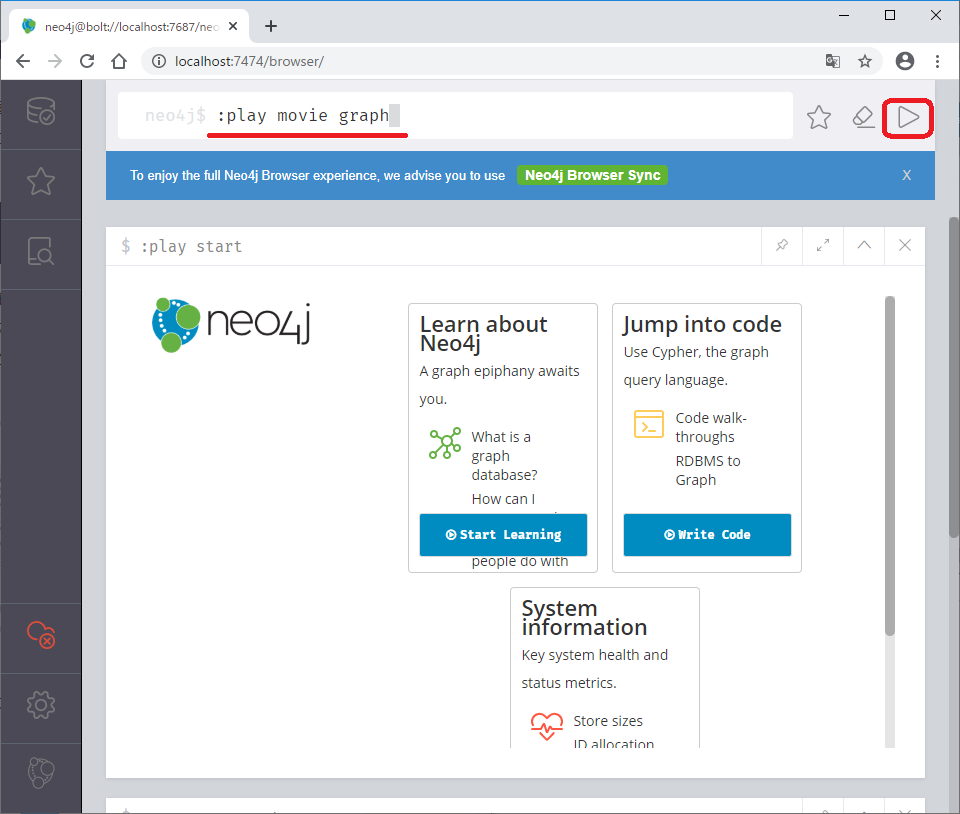Click the Start Learning button
This screenshot has height=814, width=960.
[503, 534]
